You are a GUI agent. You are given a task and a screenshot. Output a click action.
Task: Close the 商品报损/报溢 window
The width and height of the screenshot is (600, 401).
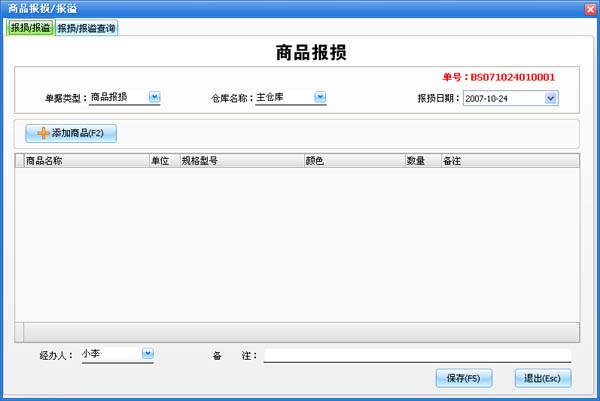pyautogui.click(x=589, y=8)
